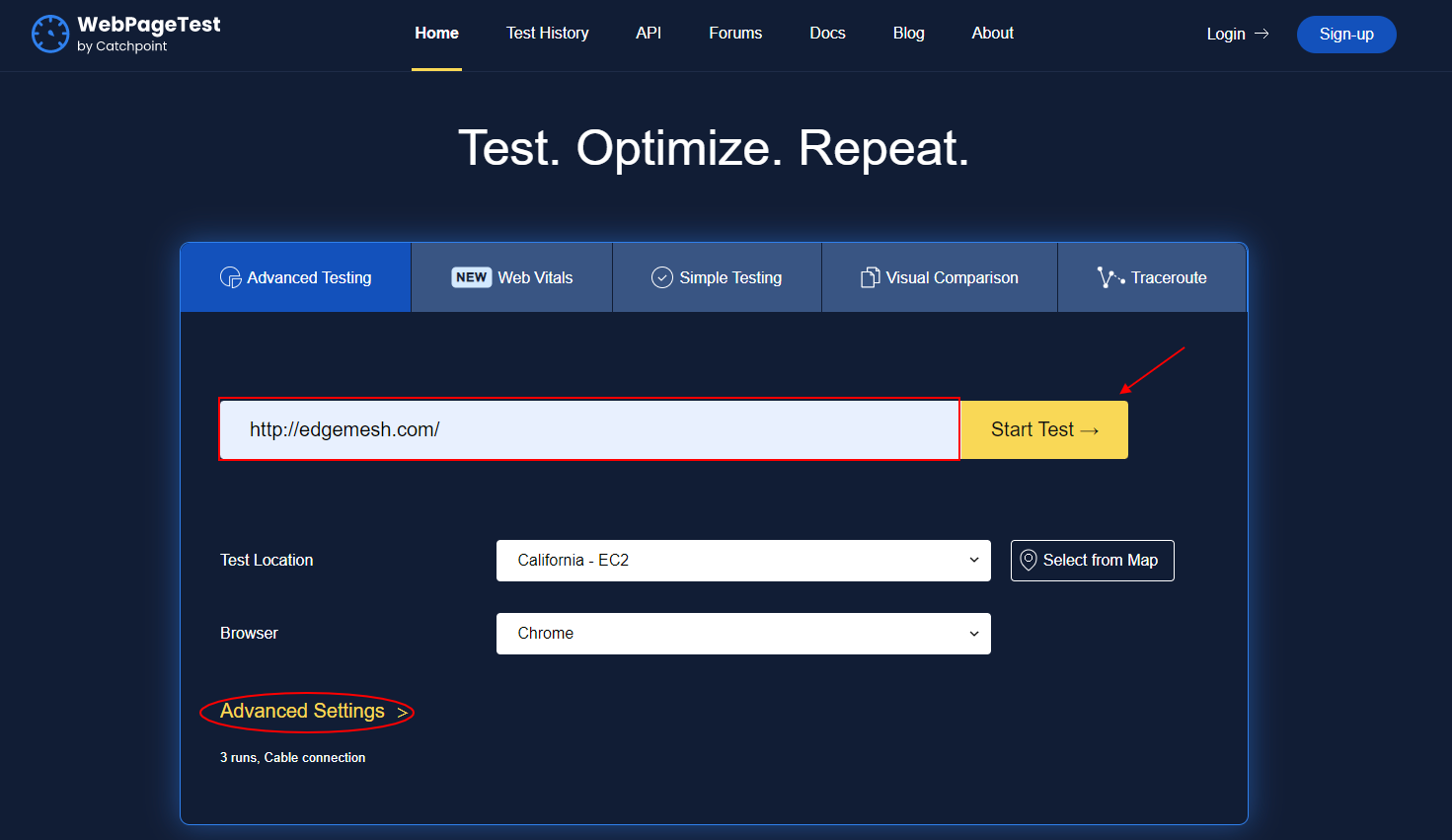
Task: Open the Docs page
Action: click(827, 33)
